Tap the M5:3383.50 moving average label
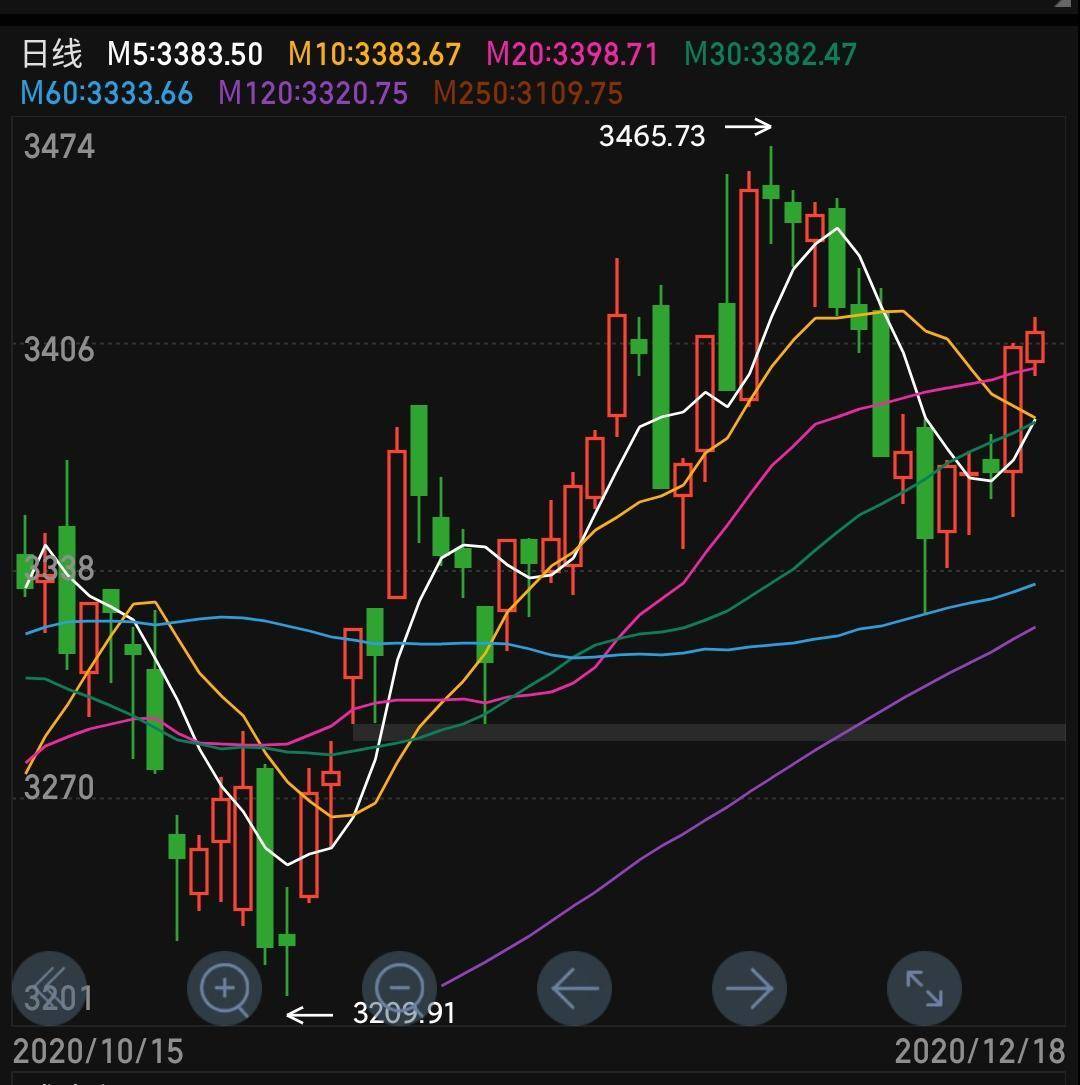The width and height of the screenshot is (1080, 1085). 185,54
